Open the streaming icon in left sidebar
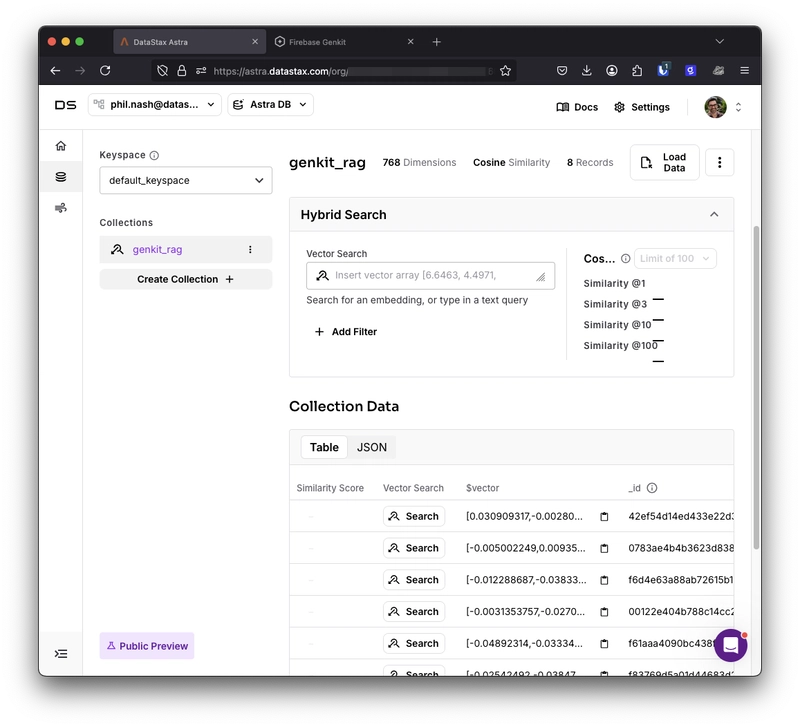 tap(61, 208)
